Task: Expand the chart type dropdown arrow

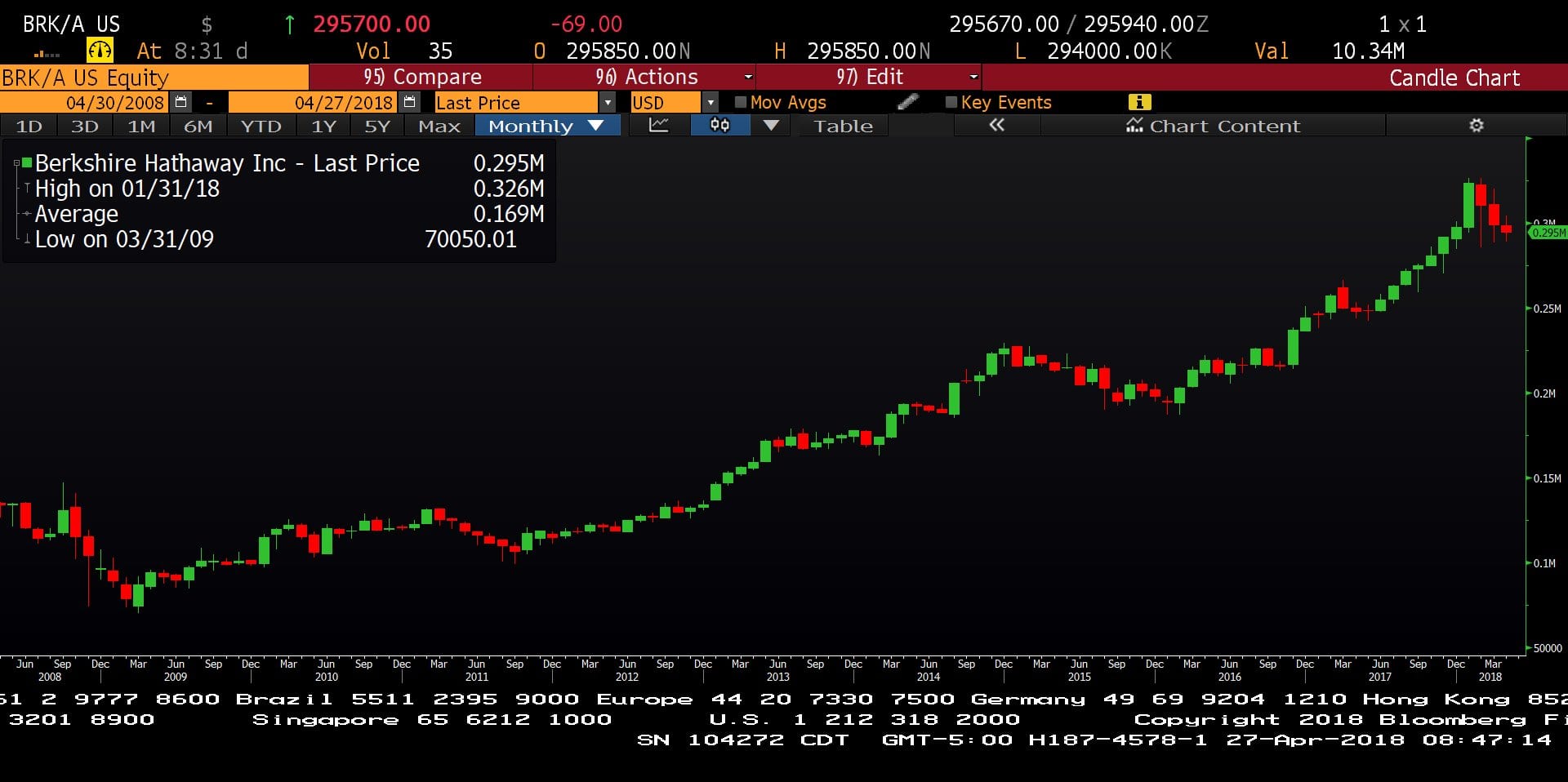Action: 771,126
